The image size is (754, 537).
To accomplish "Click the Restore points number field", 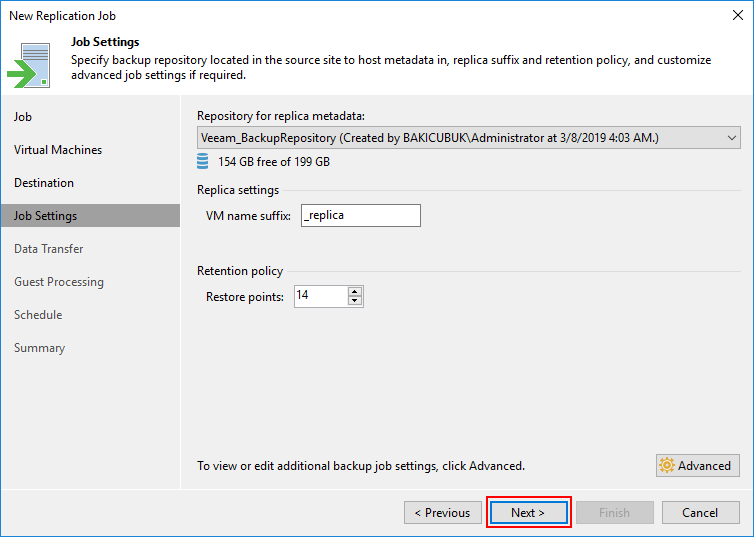I will click(x=321, y=296).
